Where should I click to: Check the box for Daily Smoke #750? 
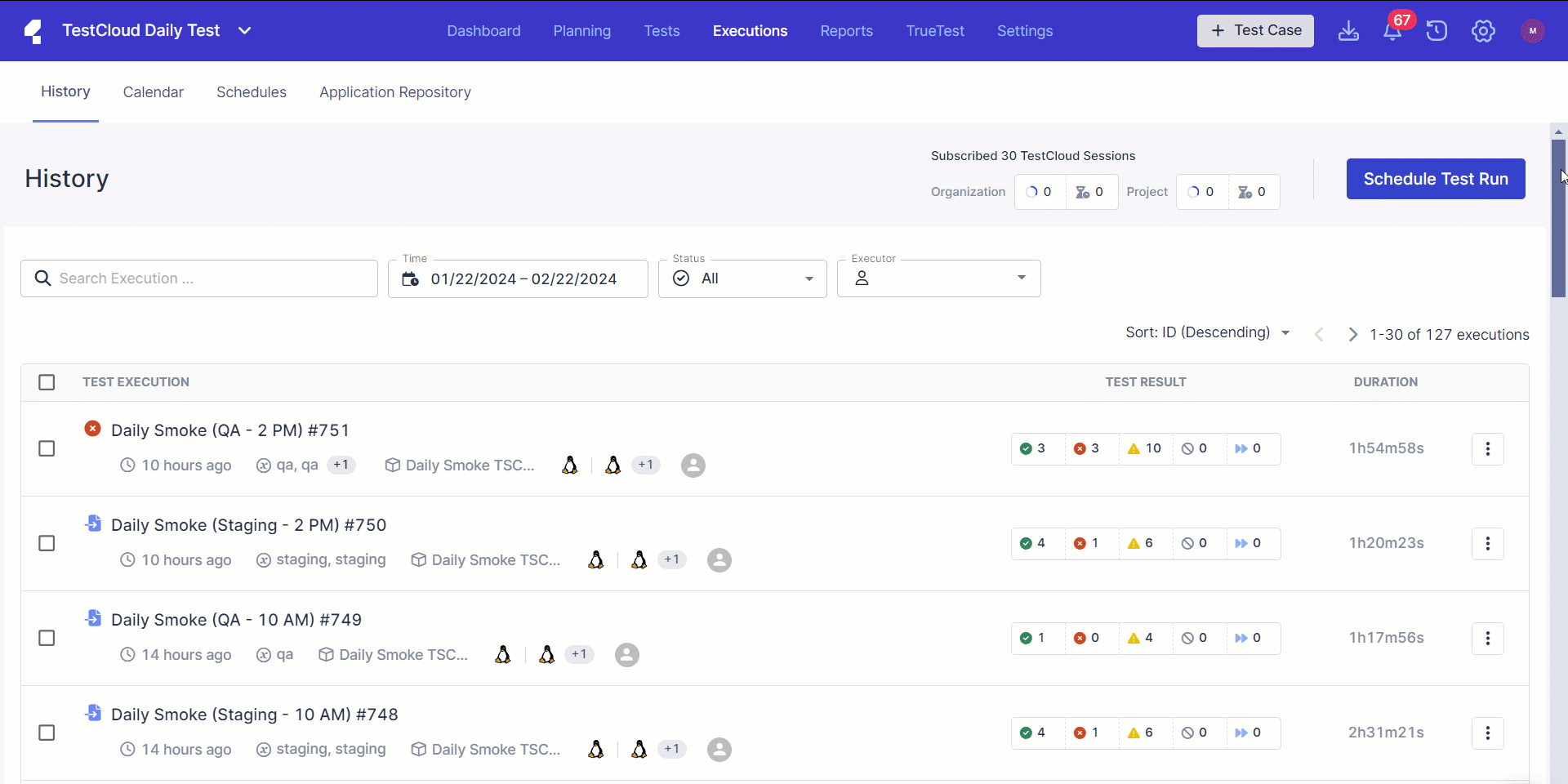click(47, 543)
